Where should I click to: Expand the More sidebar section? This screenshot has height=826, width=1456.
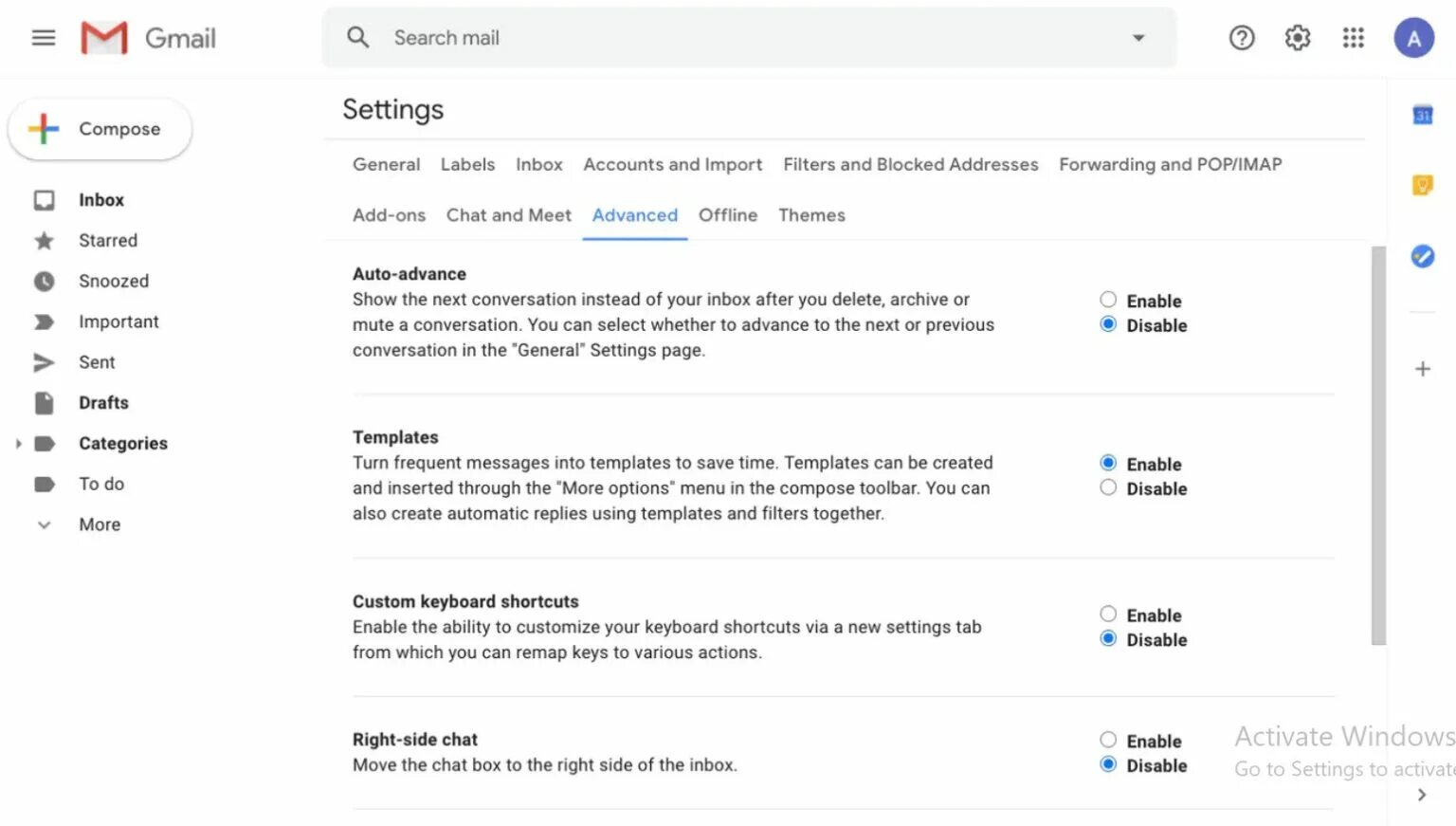pyautogui.click(x=44, y=524)
